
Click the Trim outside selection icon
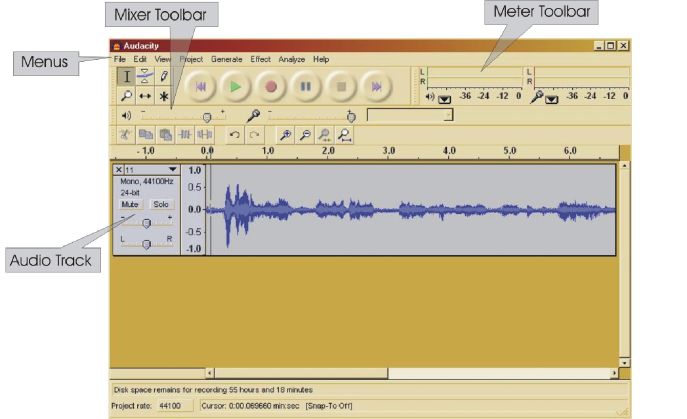coord(185,135)
